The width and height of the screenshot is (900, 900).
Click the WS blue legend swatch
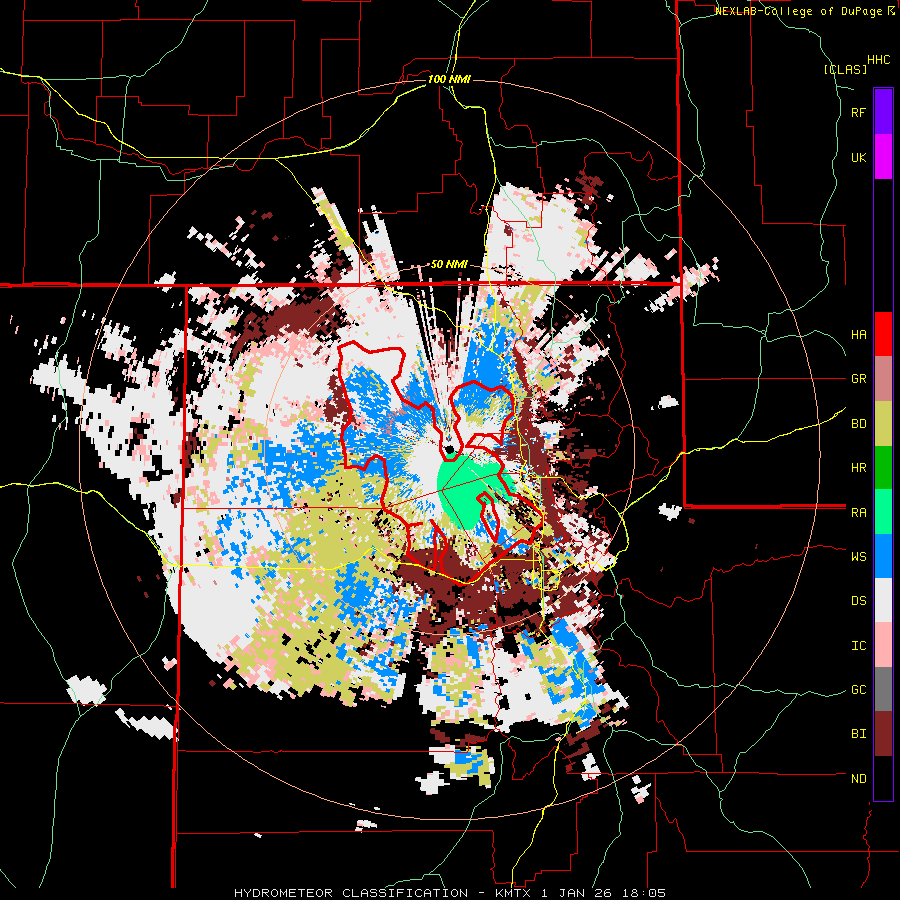(x=883, y=556)
